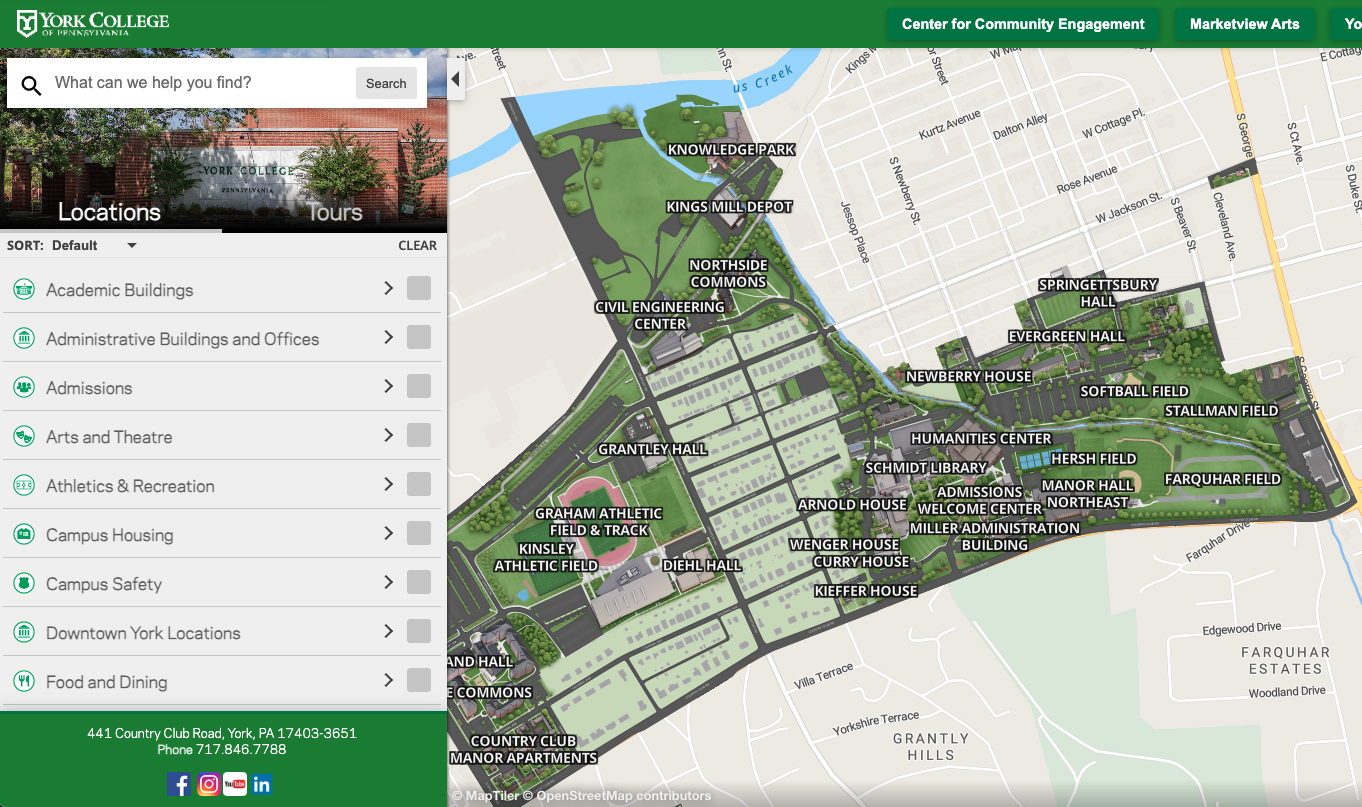The image size is (1362, 807).
Task: Select the Knowledge Park map label
Action: pyautogui.click(x=732, y=150)
